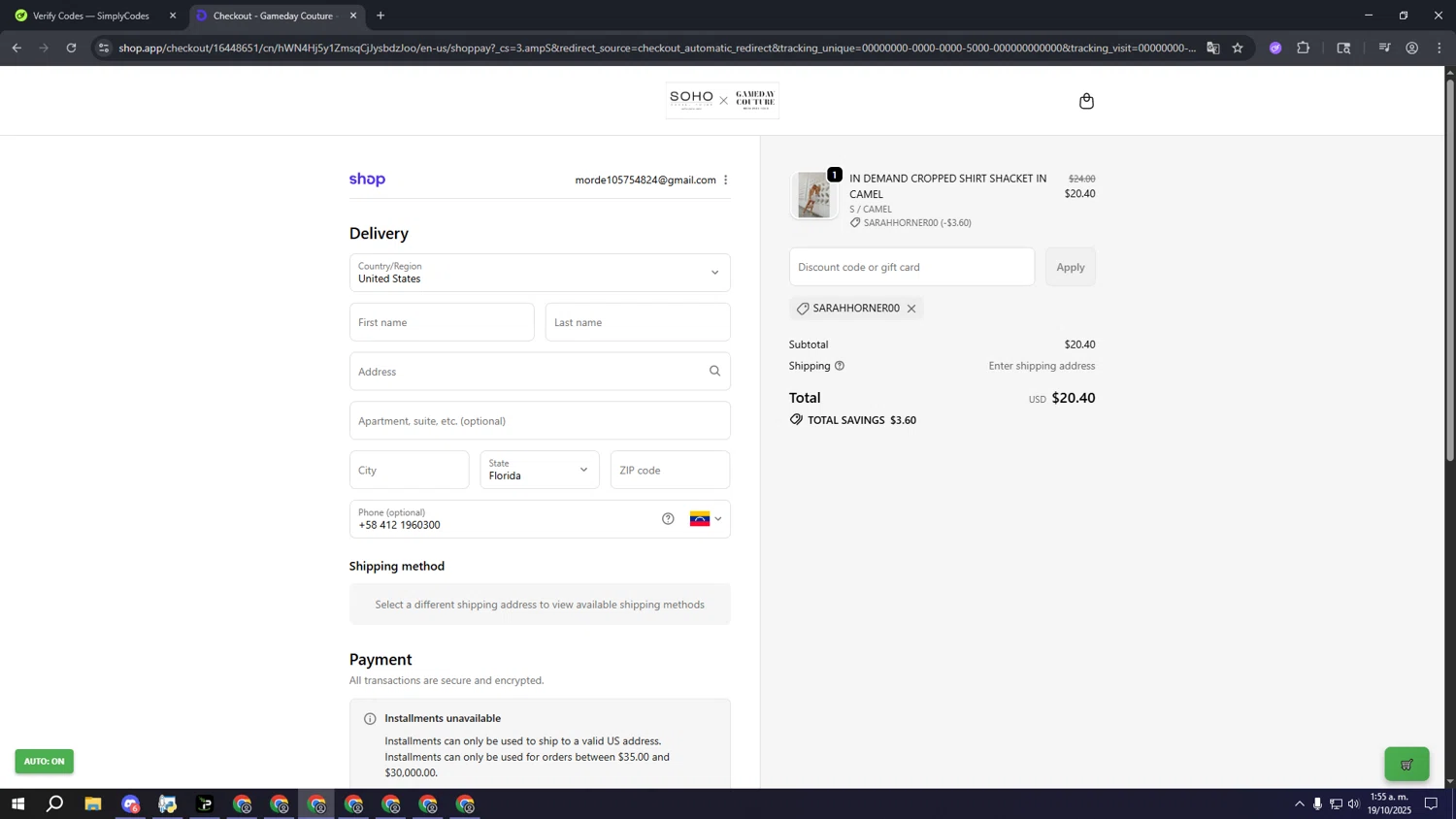Open the Chrome profile icon

click(x=1412, y=48)
